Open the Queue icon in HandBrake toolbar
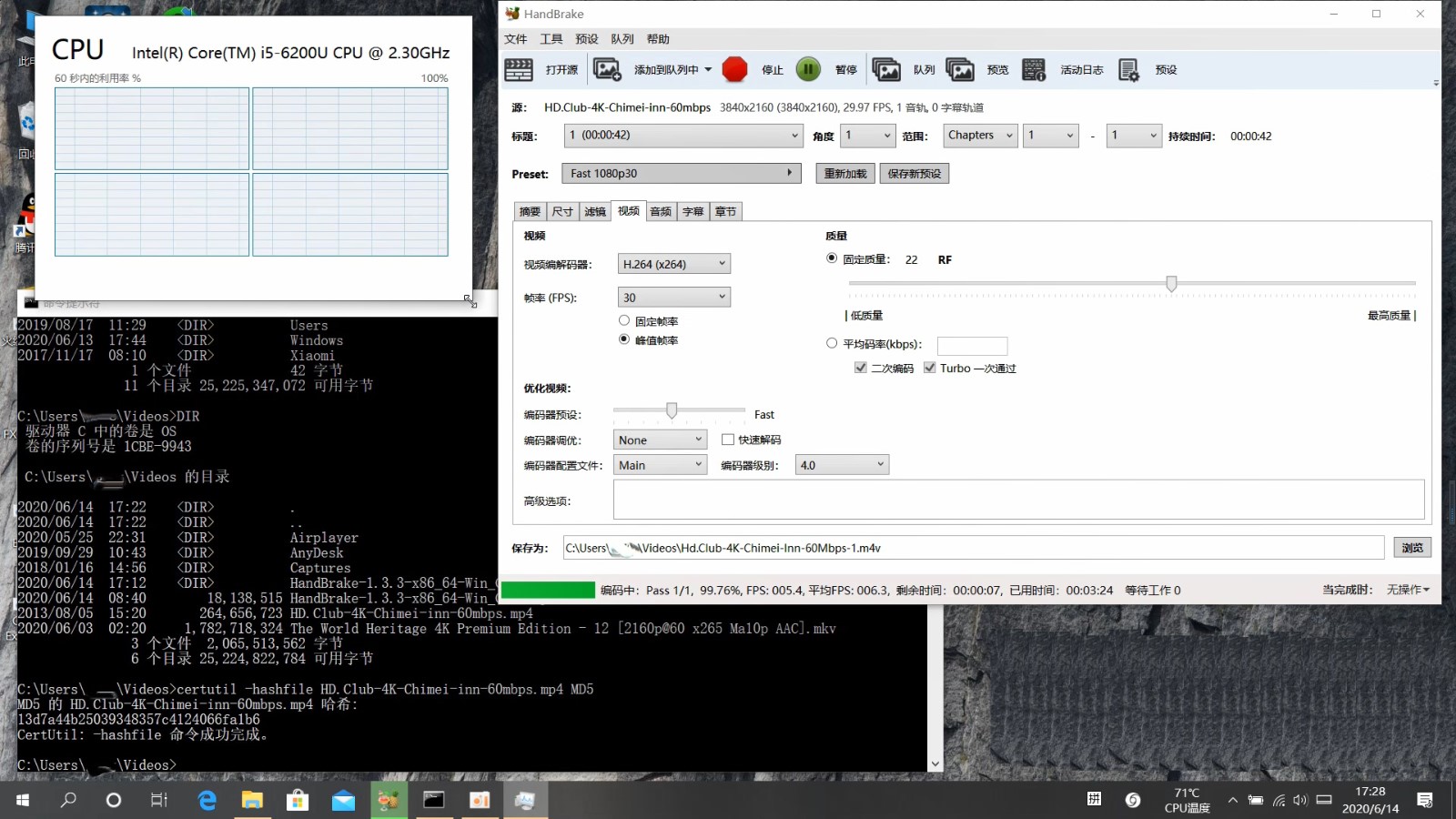The image size is (1456, 819). (x=885, y=70)
